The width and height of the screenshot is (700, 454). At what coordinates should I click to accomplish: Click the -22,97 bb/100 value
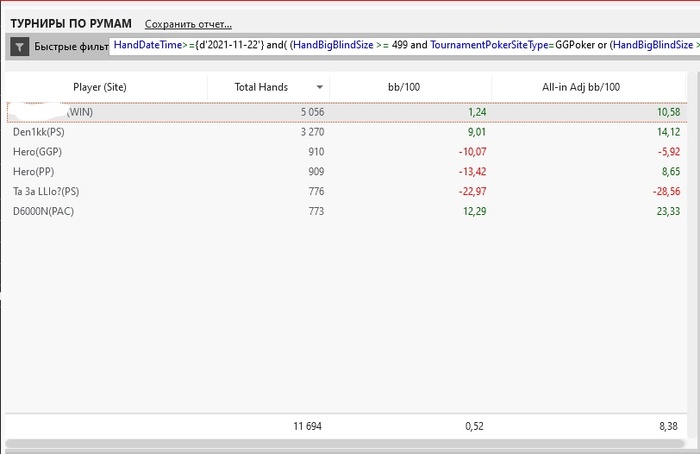click(472, 192)
